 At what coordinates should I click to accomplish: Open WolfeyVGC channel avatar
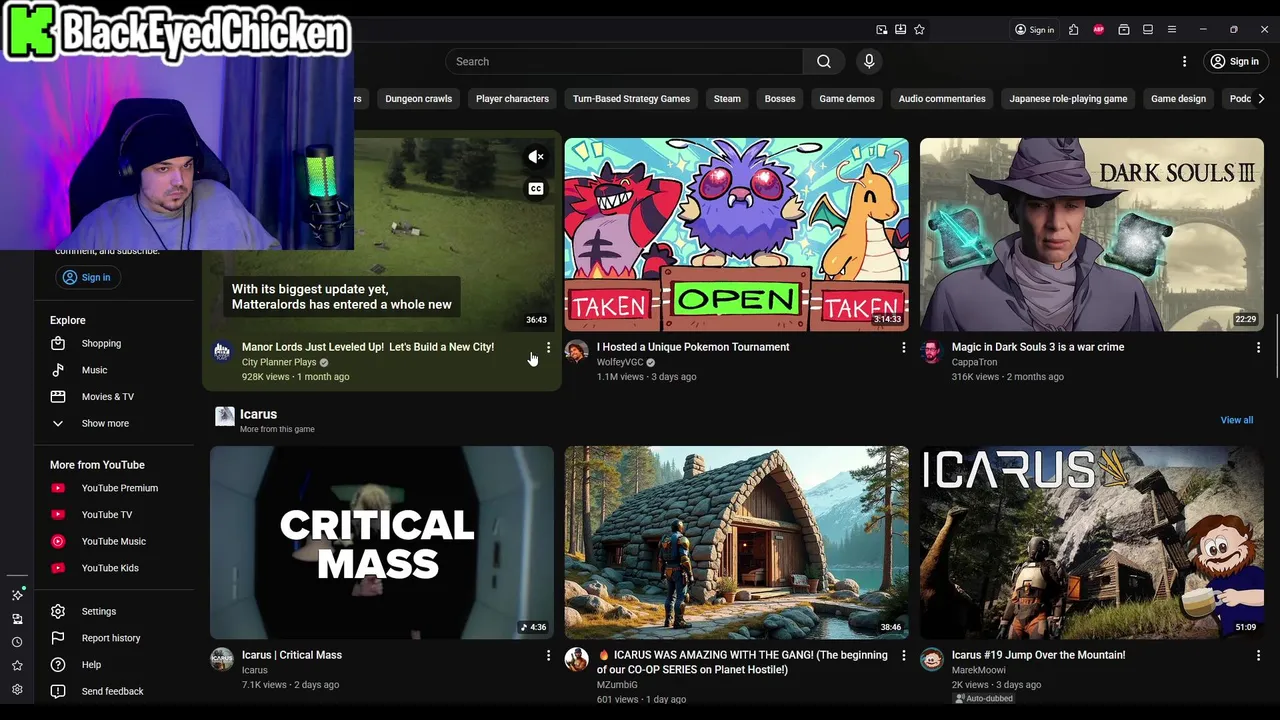(x=576, y=351)
